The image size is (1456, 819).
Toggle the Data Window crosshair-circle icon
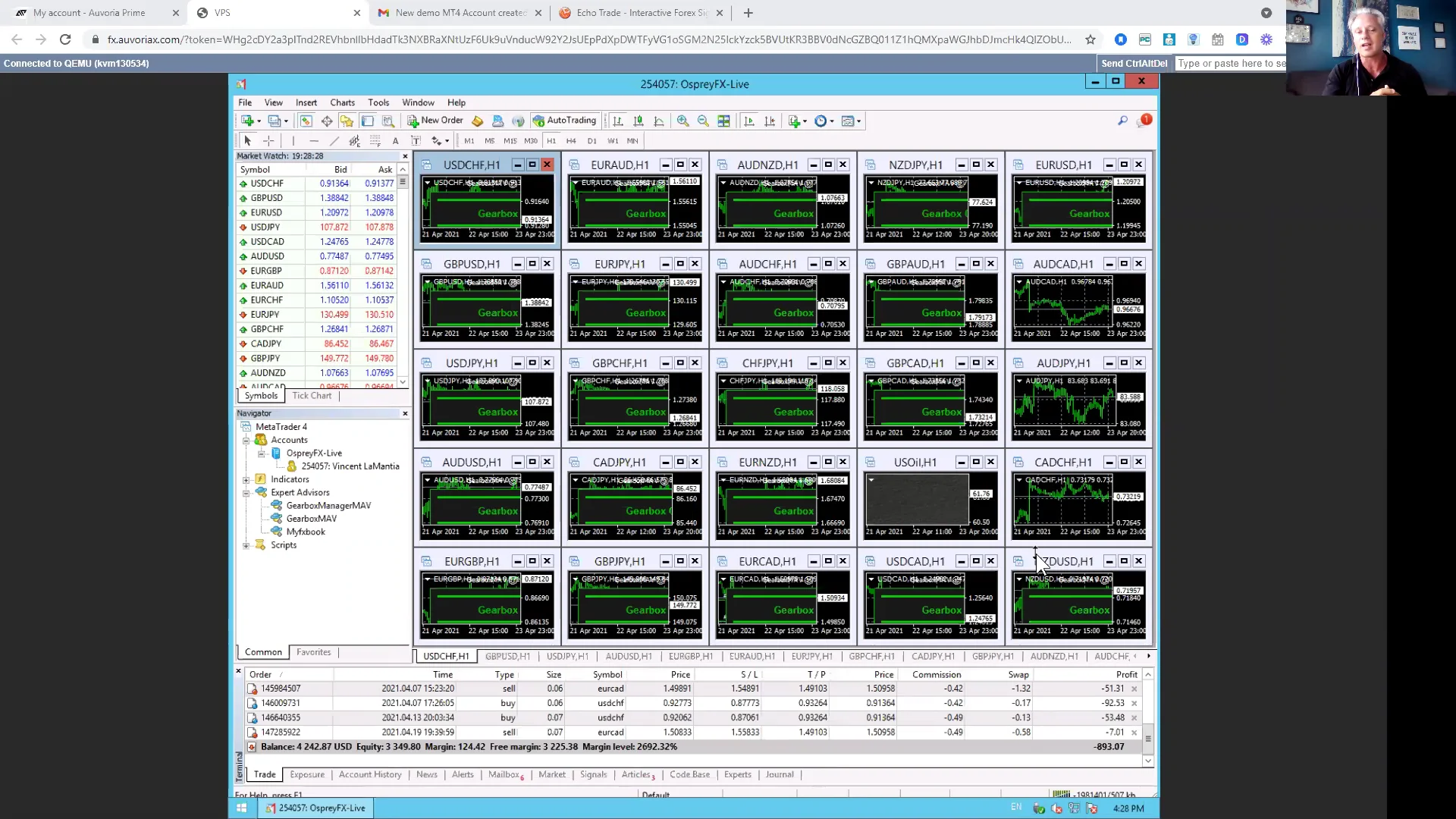(x=327, y=121)
